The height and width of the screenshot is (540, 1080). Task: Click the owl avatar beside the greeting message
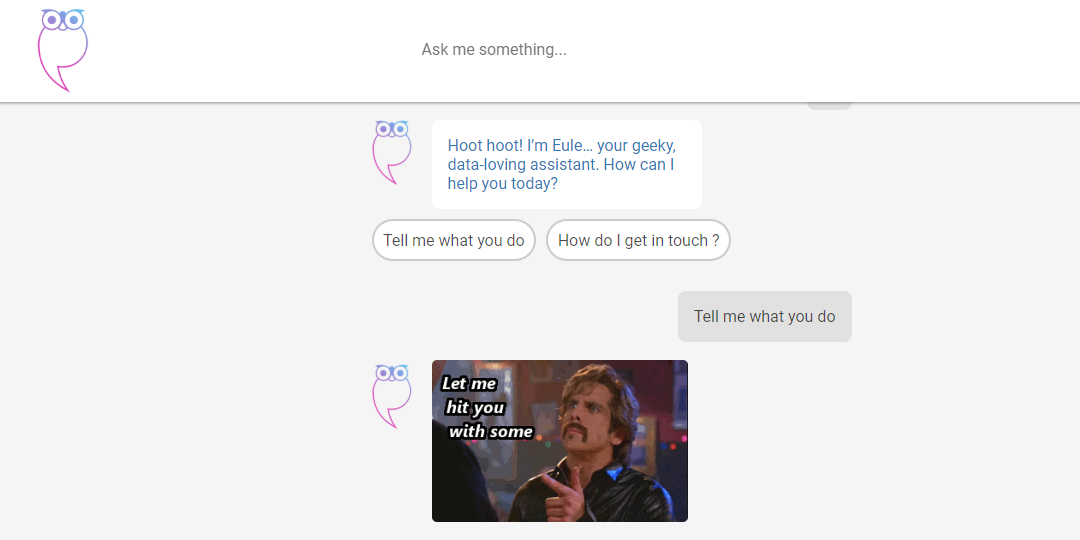pyautogui.click(x=392, y=153)
